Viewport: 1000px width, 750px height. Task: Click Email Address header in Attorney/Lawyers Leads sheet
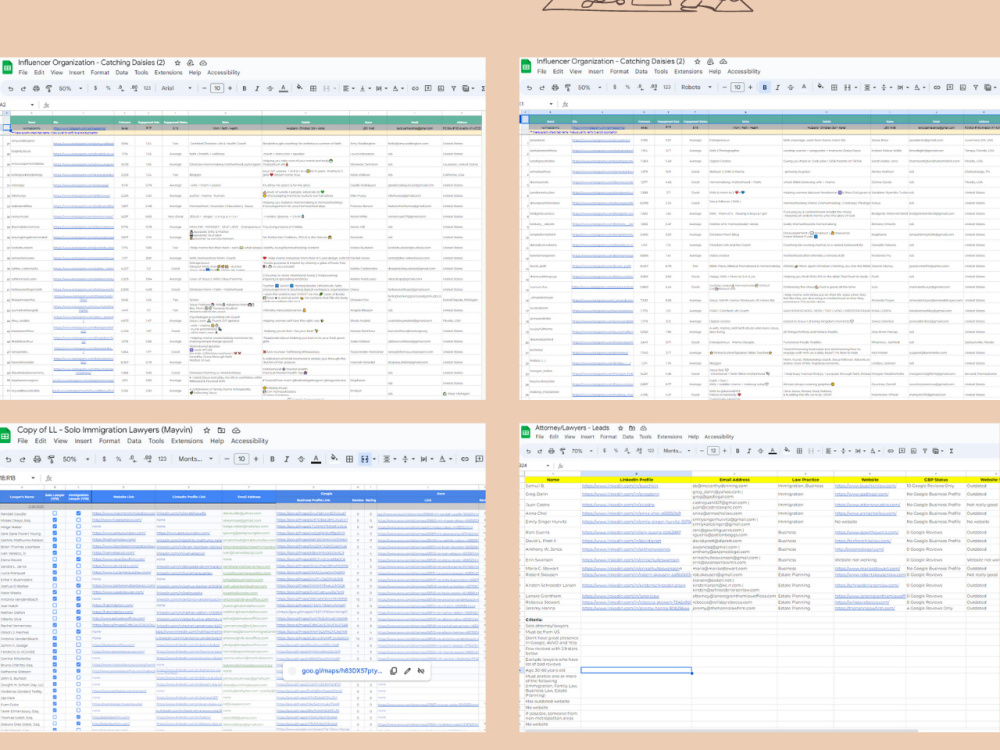tap(734, 479)
